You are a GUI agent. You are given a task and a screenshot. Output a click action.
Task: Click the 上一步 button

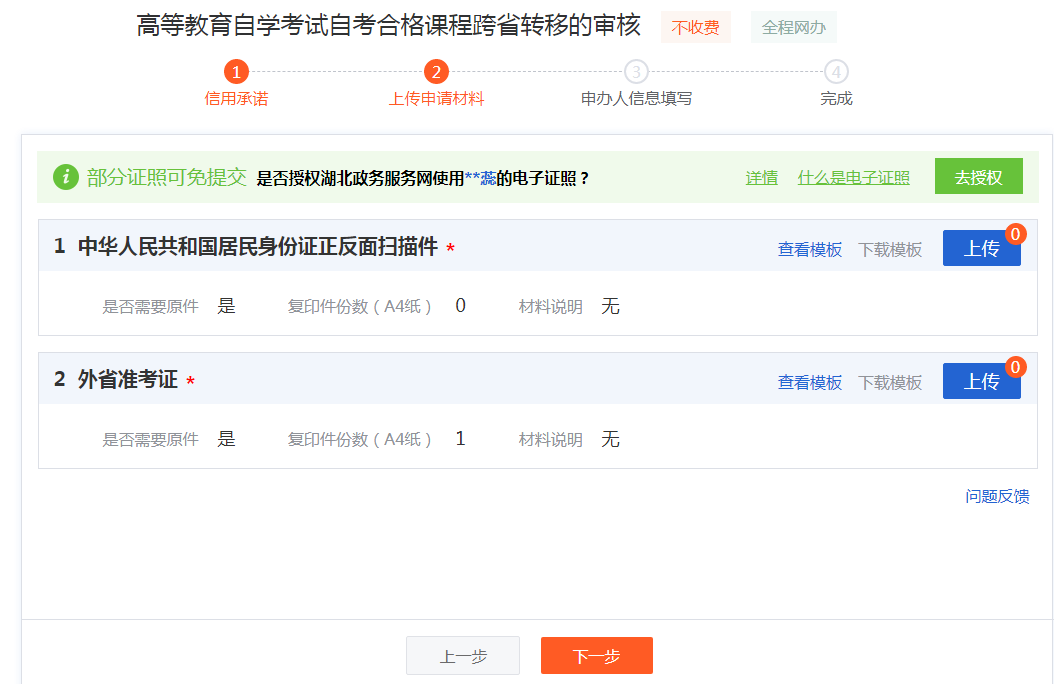[x=462, y=656]
